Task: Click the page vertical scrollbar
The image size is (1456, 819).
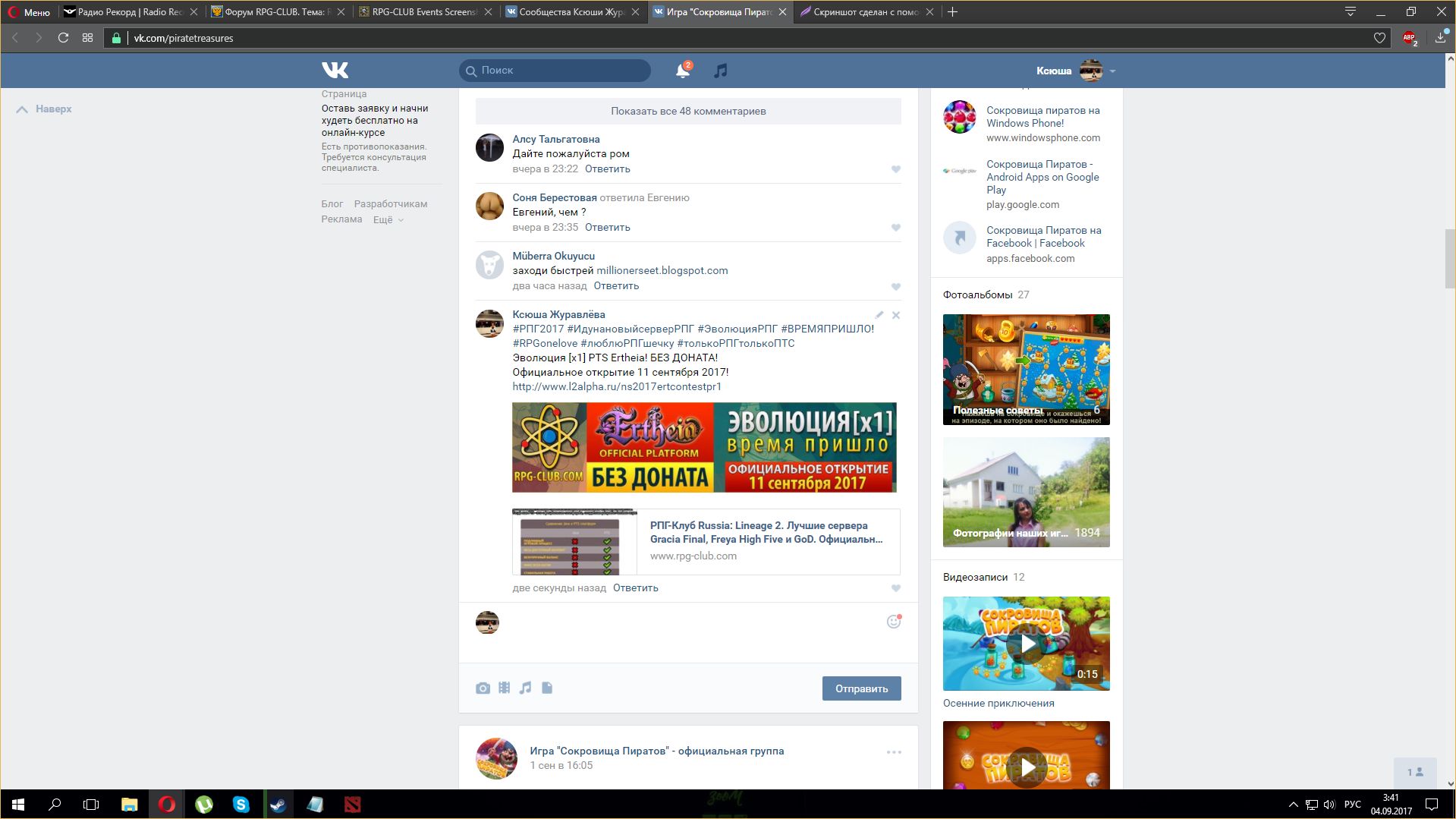Action: (x=1450, y=258)
